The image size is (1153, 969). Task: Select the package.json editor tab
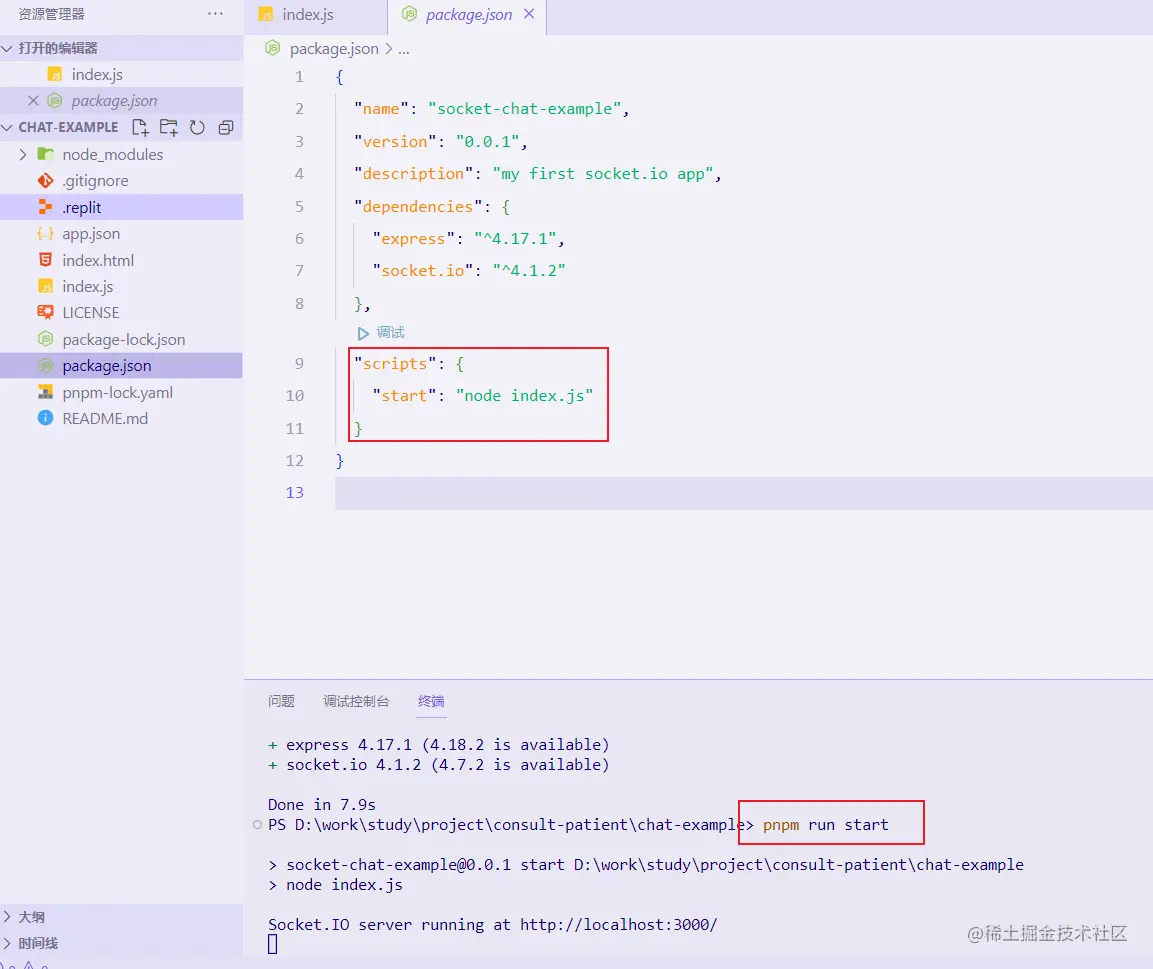point(467,17)
